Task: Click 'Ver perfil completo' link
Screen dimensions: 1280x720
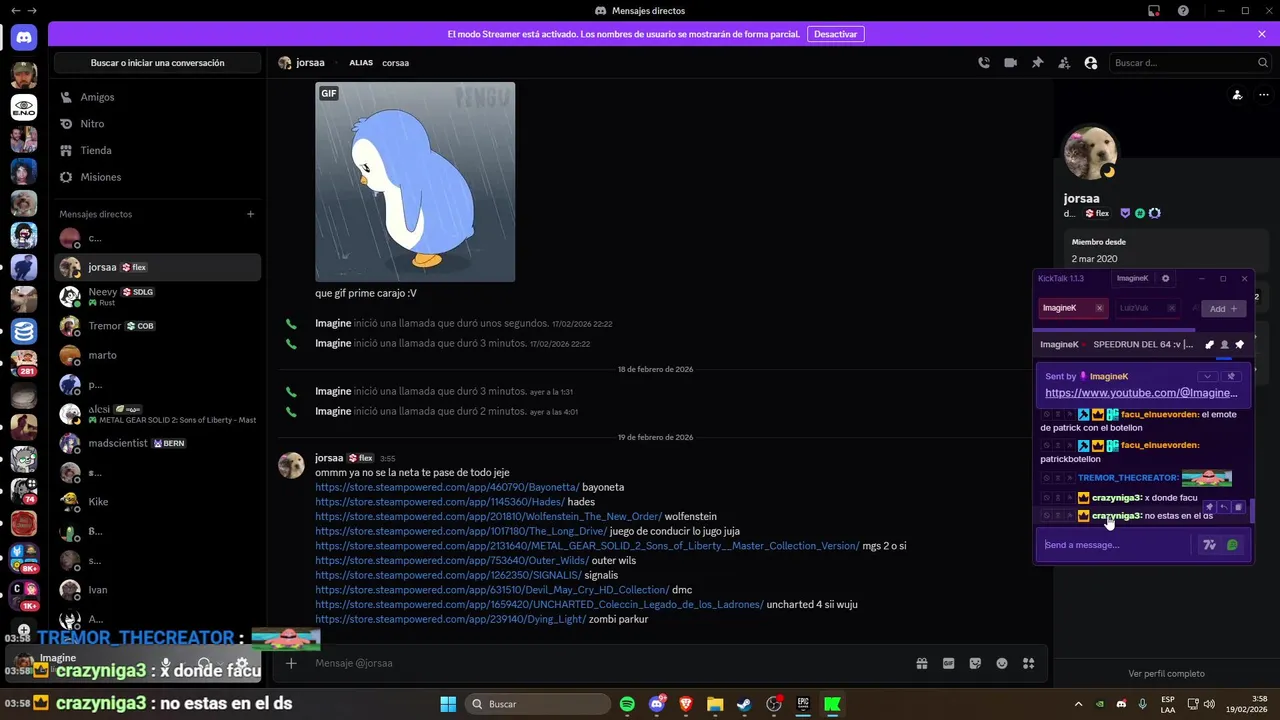Action: pyautogui.click(x=1166, y=673)
